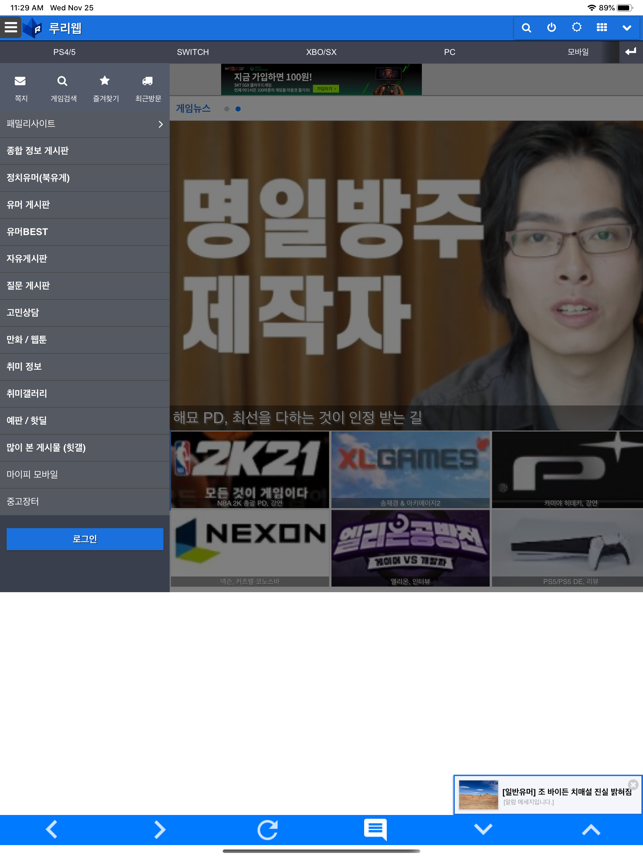Open 중고장터 menu item

pyautogui.click(x=85, y=501)
